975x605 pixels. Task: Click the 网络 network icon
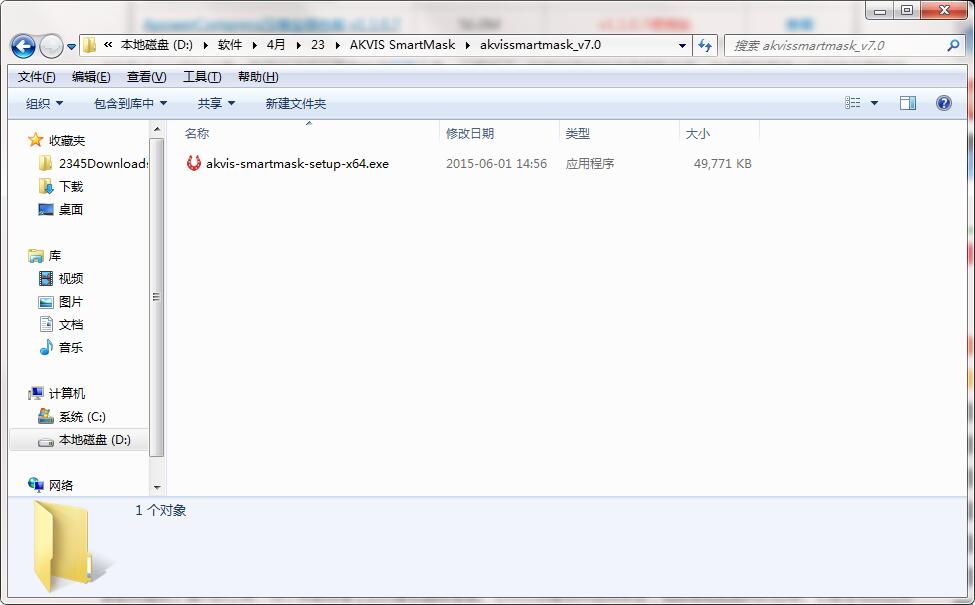click(x=35, y=485)
